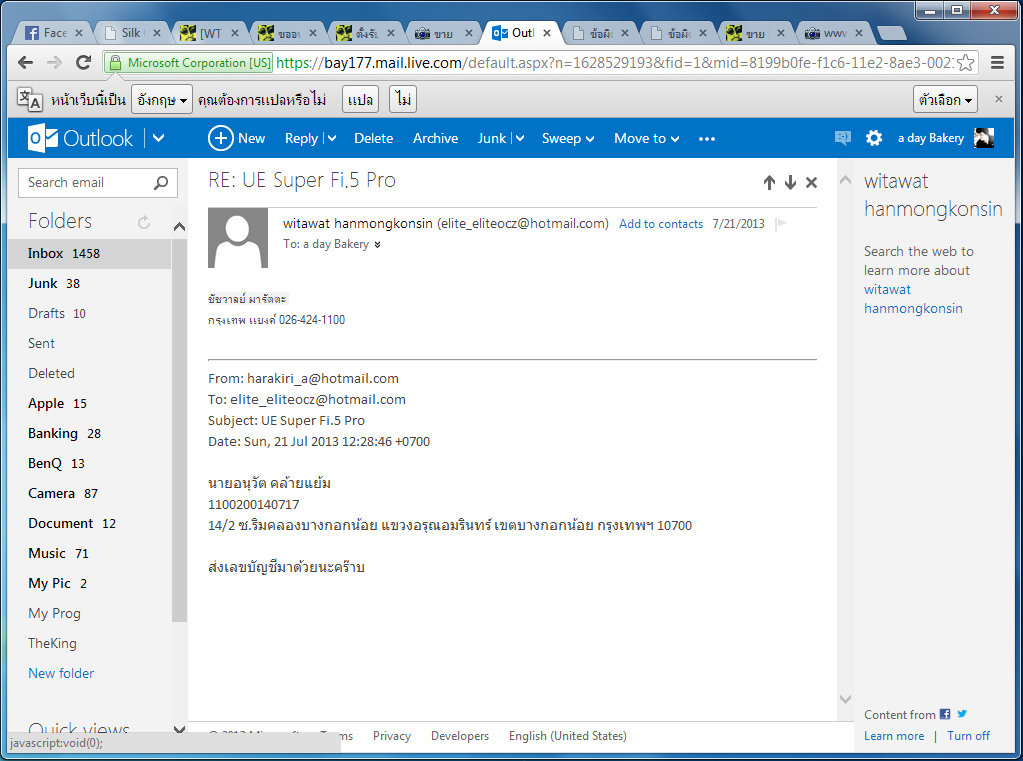Click the sender avatar picture
Viewport: 1023px width, 761px height.
click(237, 238)
